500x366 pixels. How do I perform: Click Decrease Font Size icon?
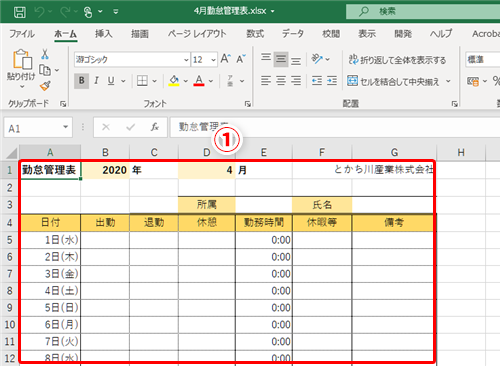click(x=241, y=59)
